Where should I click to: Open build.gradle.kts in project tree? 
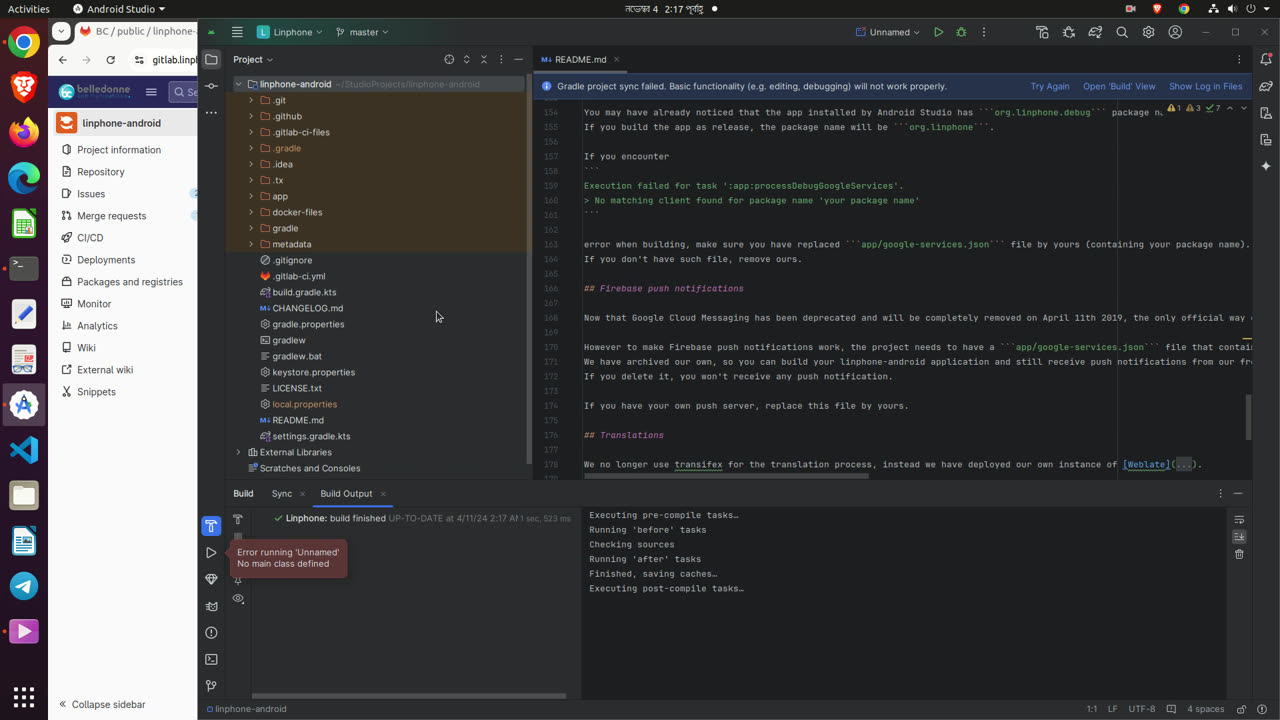click(304, 292)
